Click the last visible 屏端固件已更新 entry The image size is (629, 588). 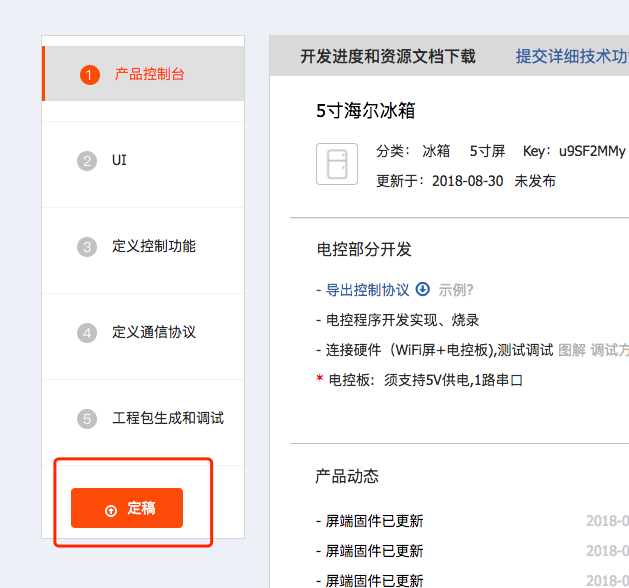pyautogui.click(x=369, y=580)
